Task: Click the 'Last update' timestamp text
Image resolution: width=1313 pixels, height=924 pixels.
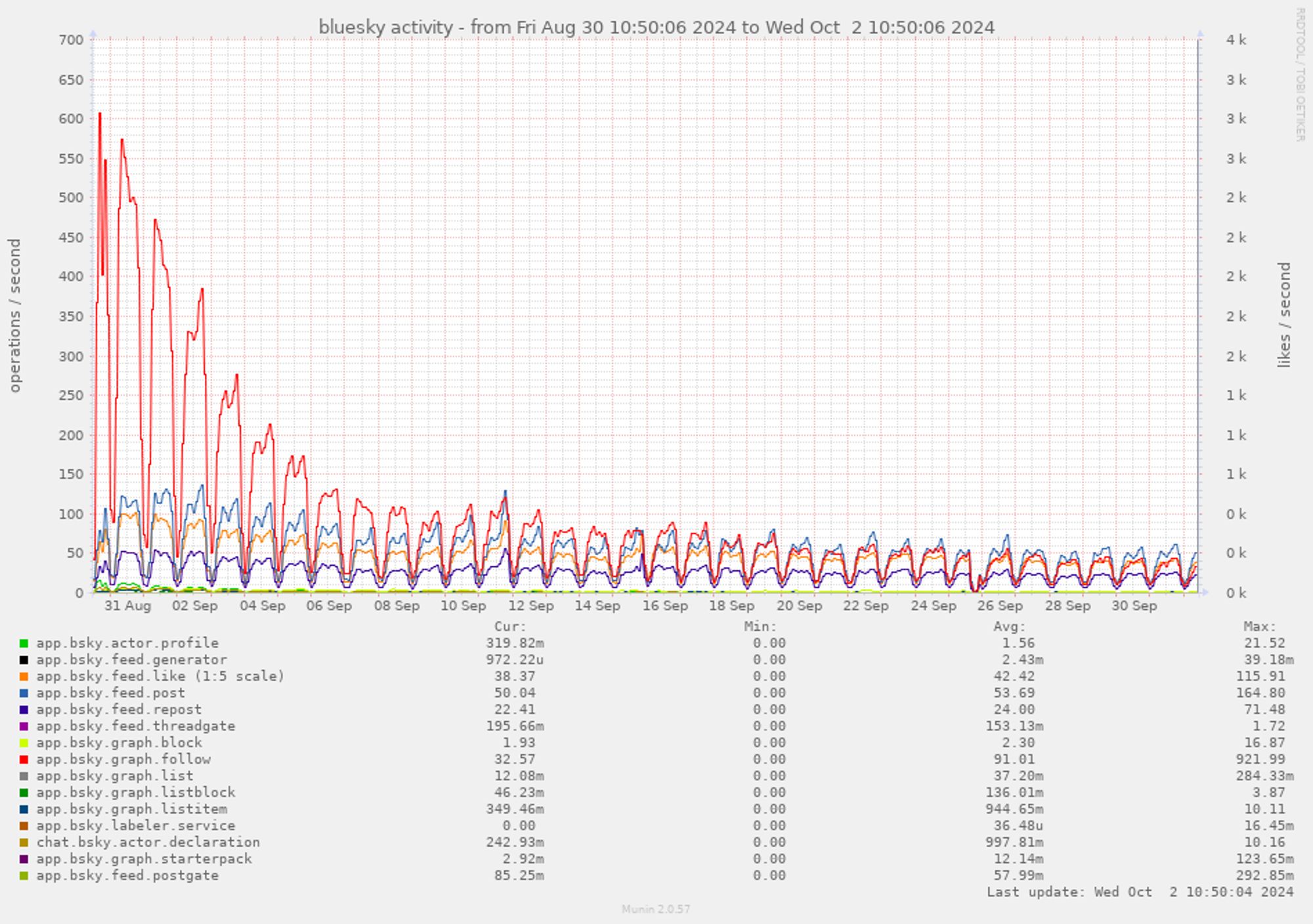Action: 1140,892
